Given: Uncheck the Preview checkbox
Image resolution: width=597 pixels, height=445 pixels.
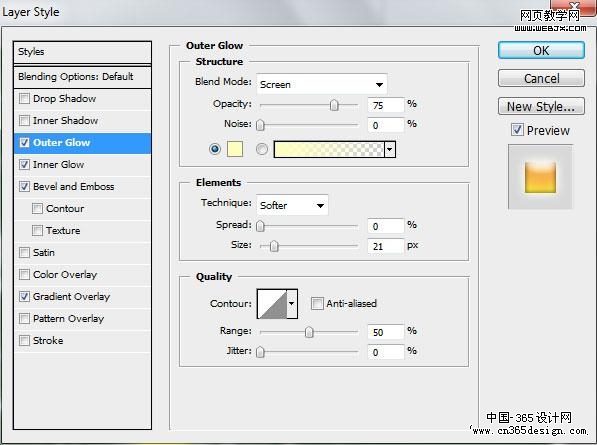Looking at the screenshot, I should pos(517,130).
